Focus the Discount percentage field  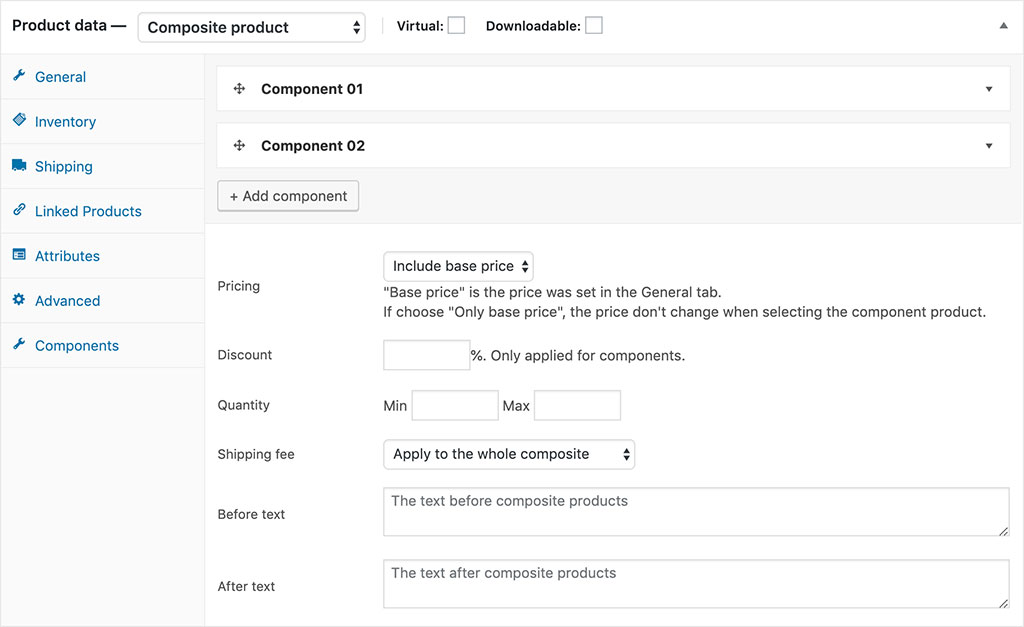[427, 355]
